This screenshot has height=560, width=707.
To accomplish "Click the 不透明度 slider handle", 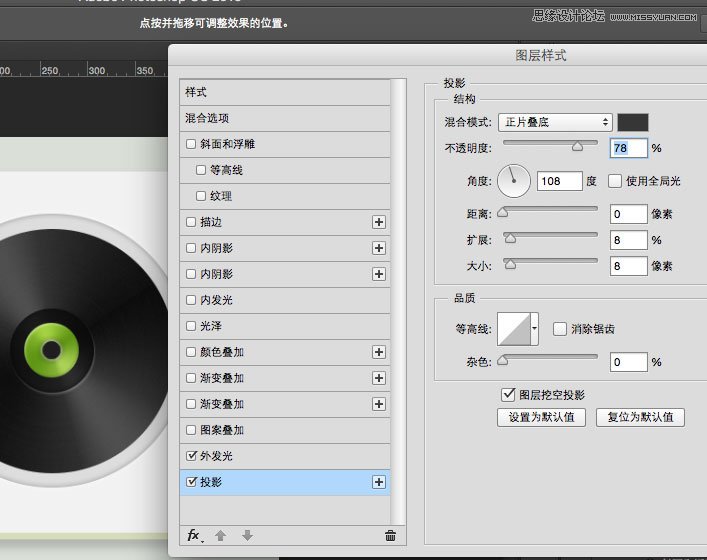I will coord(578,146).
